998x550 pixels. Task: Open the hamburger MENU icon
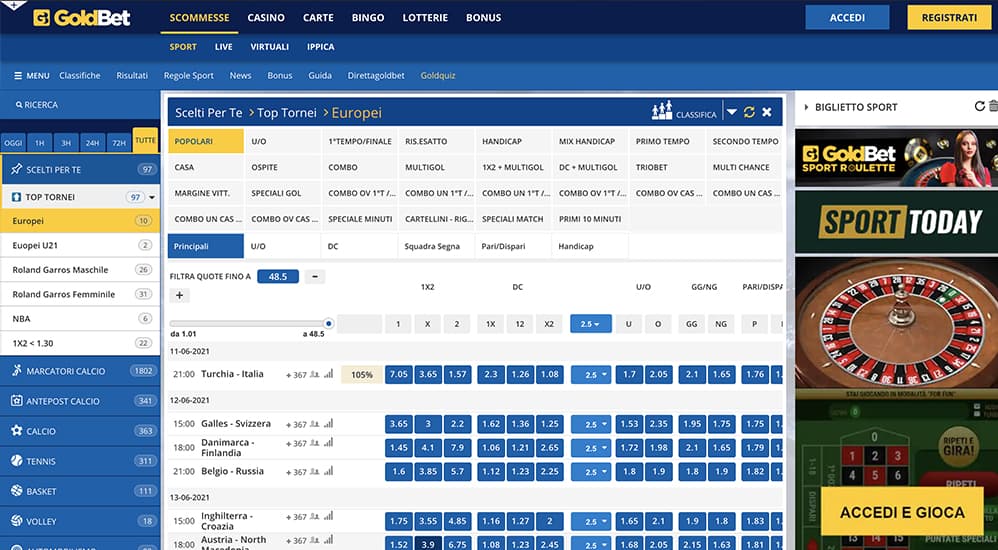[18, 76]
